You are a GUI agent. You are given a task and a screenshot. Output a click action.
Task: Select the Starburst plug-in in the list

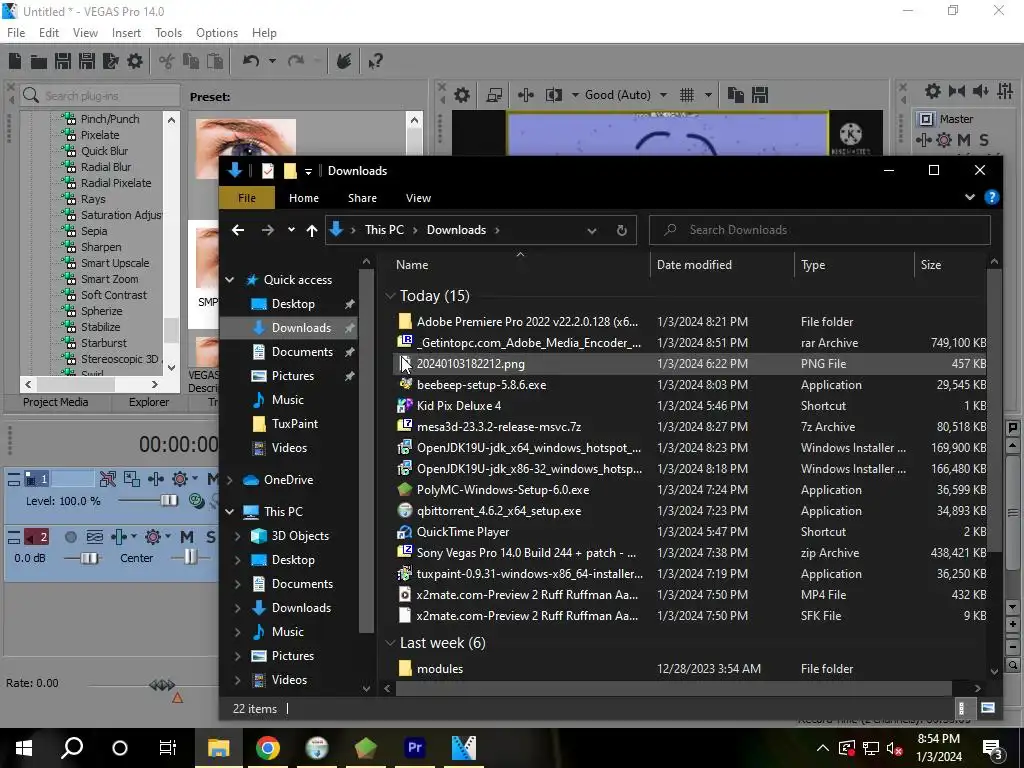[103, 343]
